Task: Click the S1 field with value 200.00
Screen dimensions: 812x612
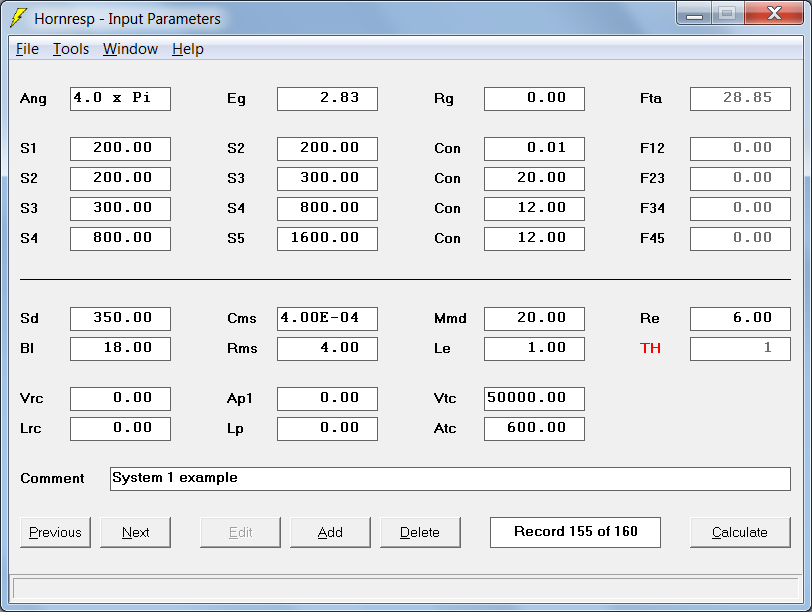Action: pyautogui.click(x=120, y=149)
